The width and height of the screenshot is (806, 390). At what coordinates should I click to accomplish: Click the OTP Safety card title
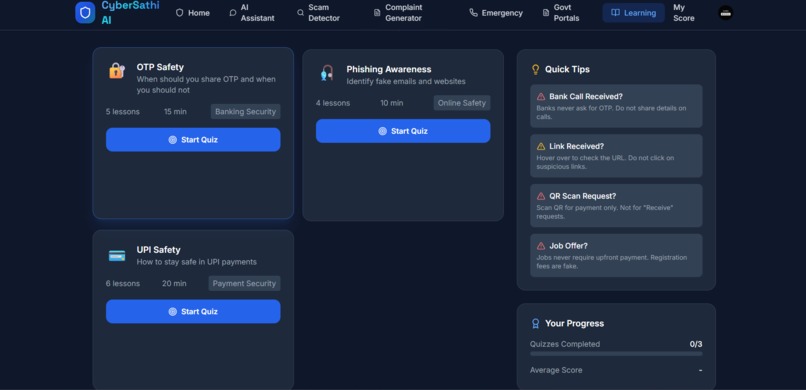pyautogui.click(x=160, y=67)
